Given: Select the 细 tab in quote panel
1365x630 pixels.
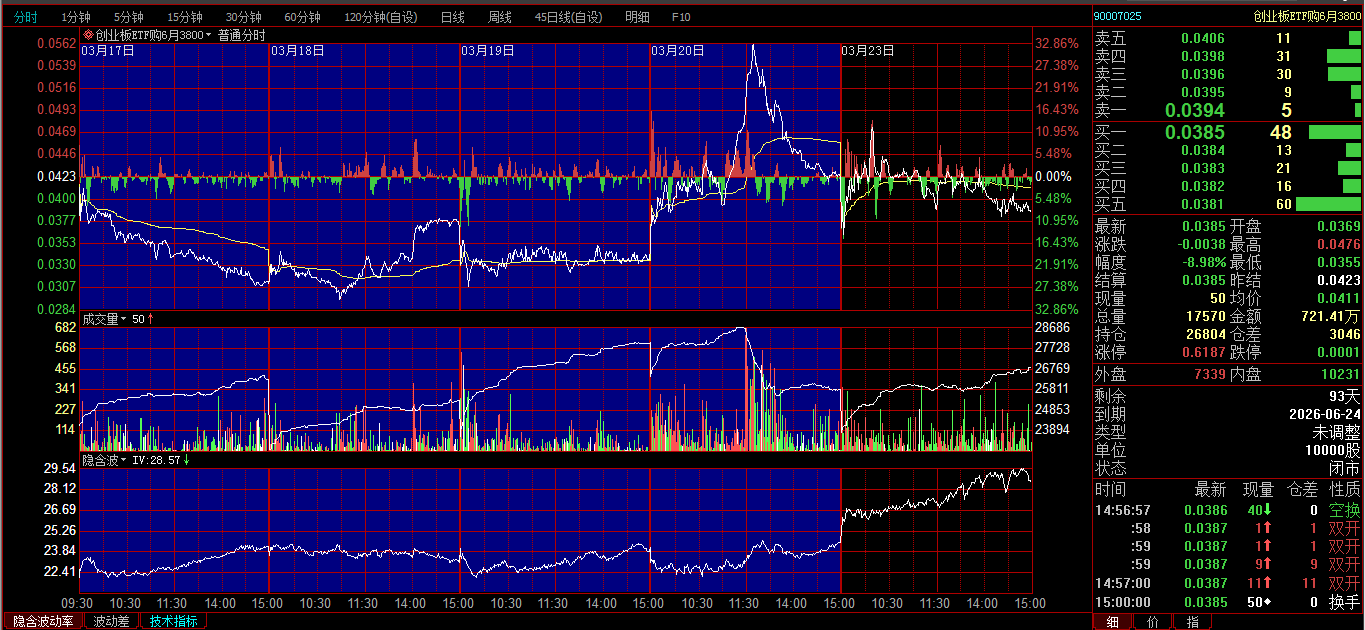Looking at the screenshot, I should (1112, 622).
